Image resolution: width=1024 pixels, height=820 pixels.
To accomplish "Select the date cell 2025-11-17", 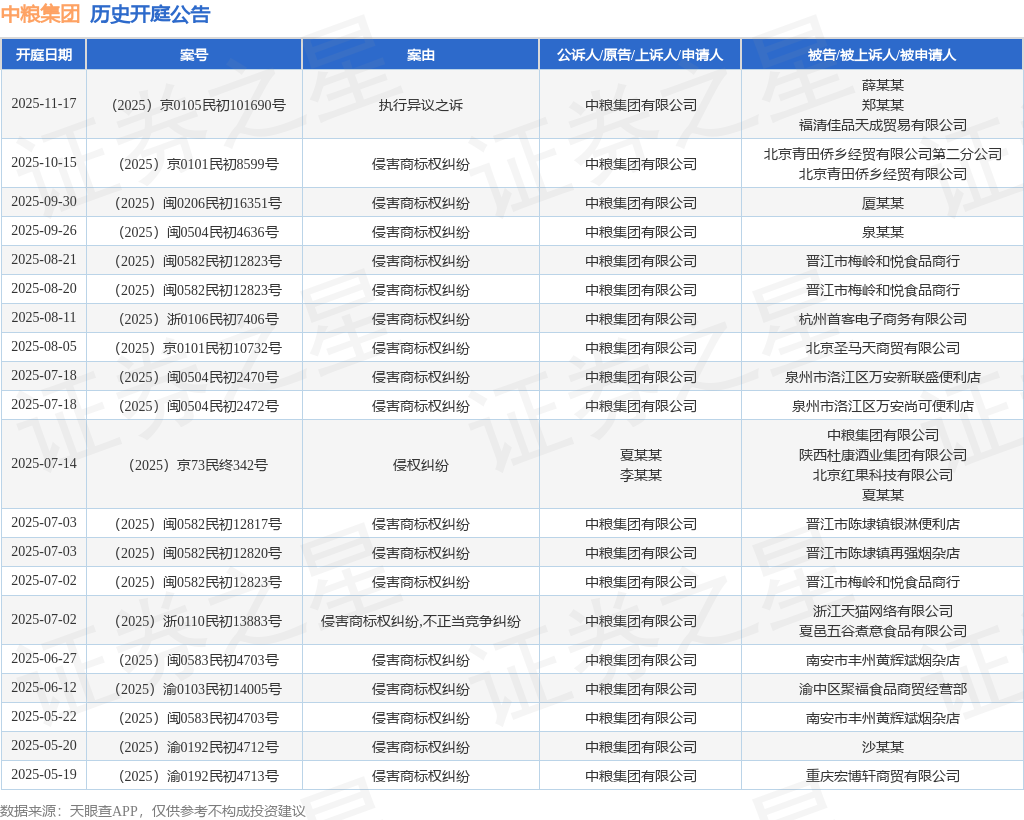I will point(44,104).
